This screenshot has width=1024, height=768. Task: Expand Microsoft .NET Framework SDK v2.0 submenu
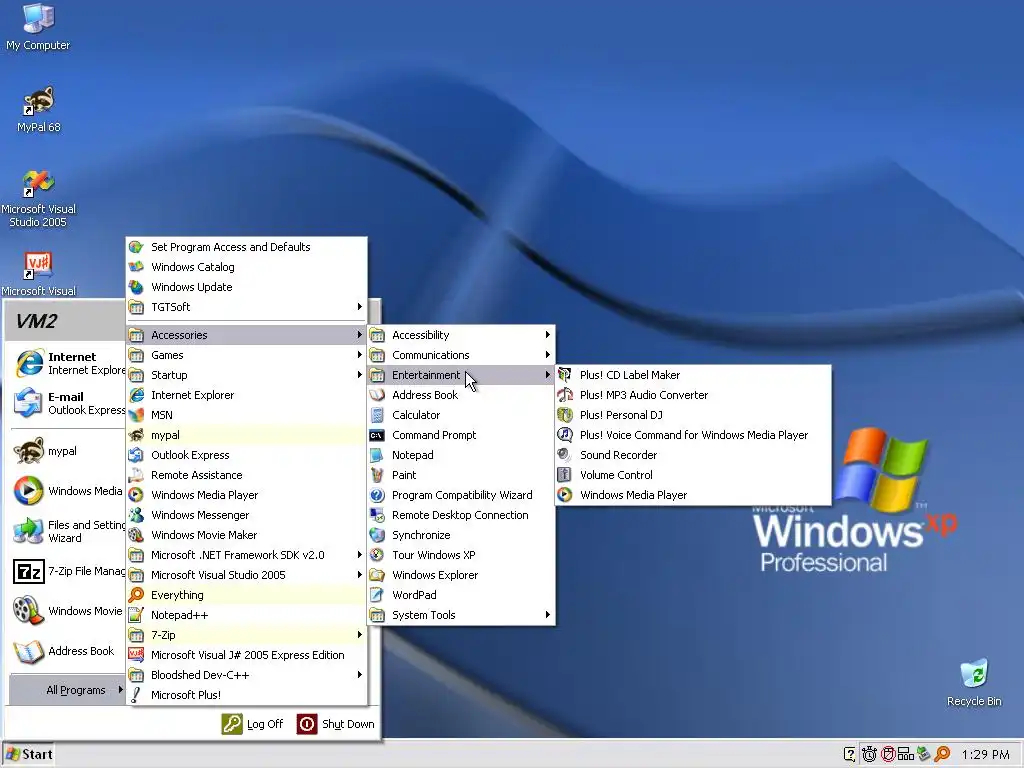pyautogui.click(x=246, y=555)
